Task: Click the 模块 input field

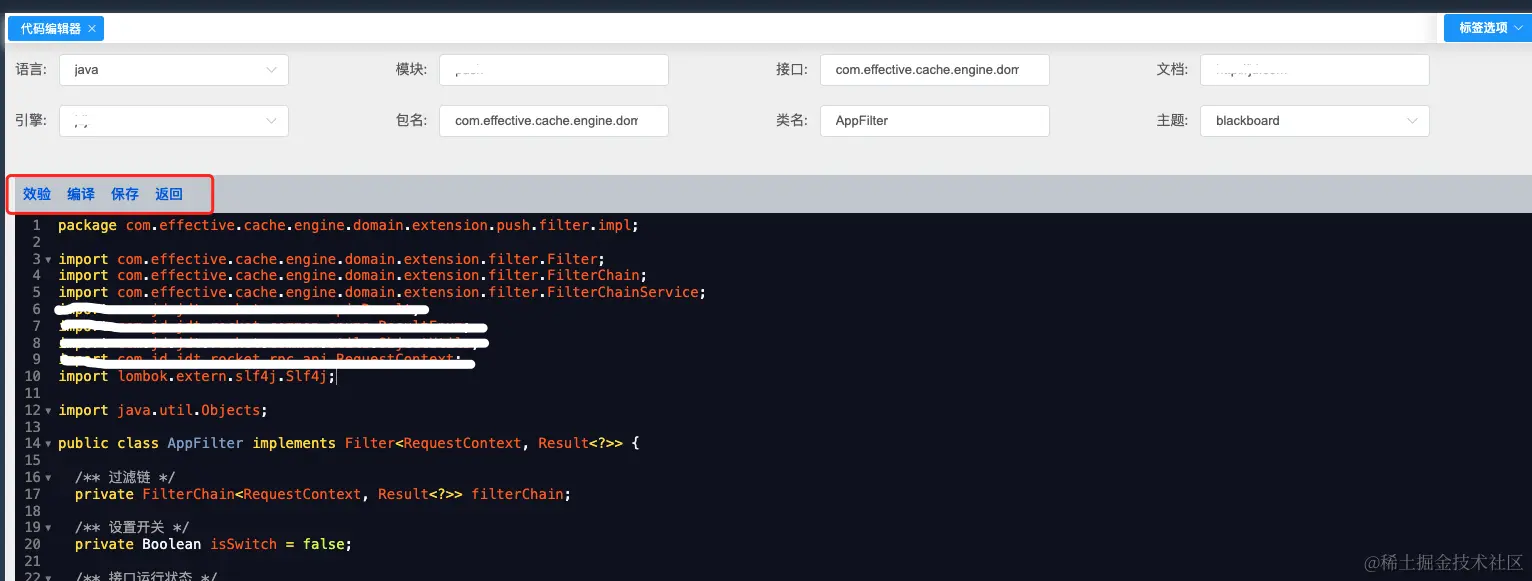Action: (554, 70)
